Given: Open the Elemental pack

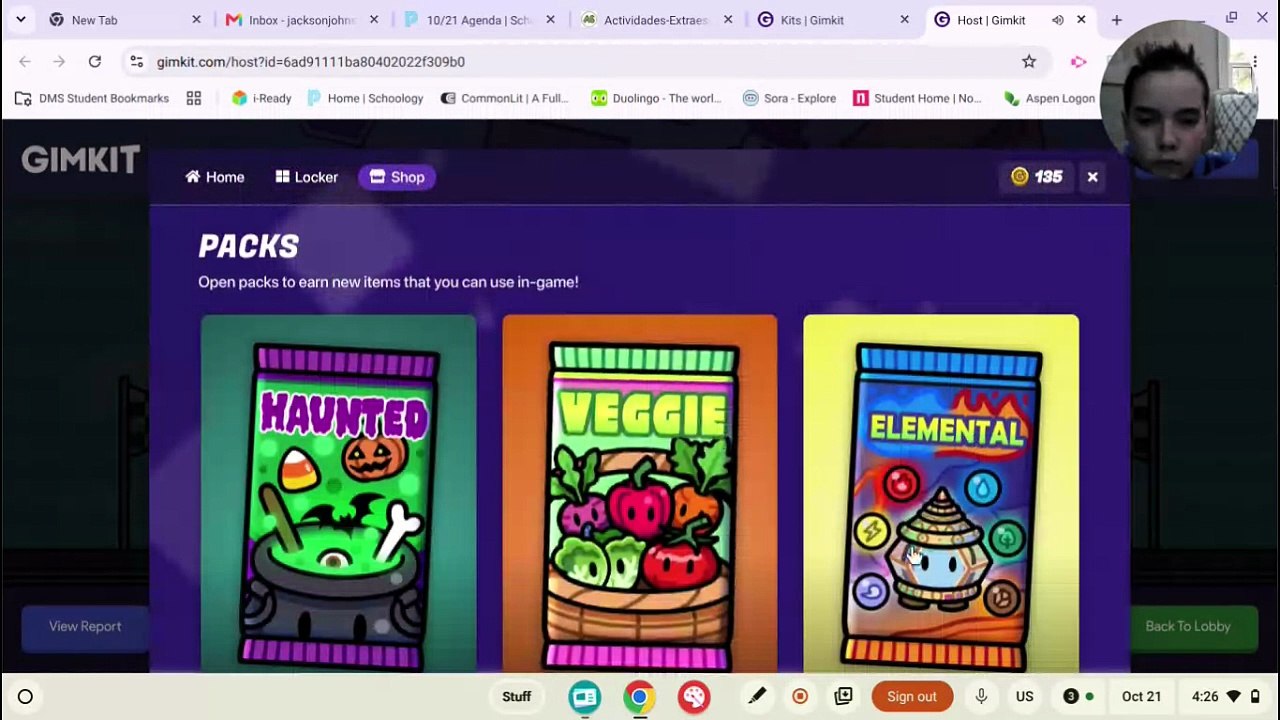Looking at the screenshot, I should click(x=941, y=493).
